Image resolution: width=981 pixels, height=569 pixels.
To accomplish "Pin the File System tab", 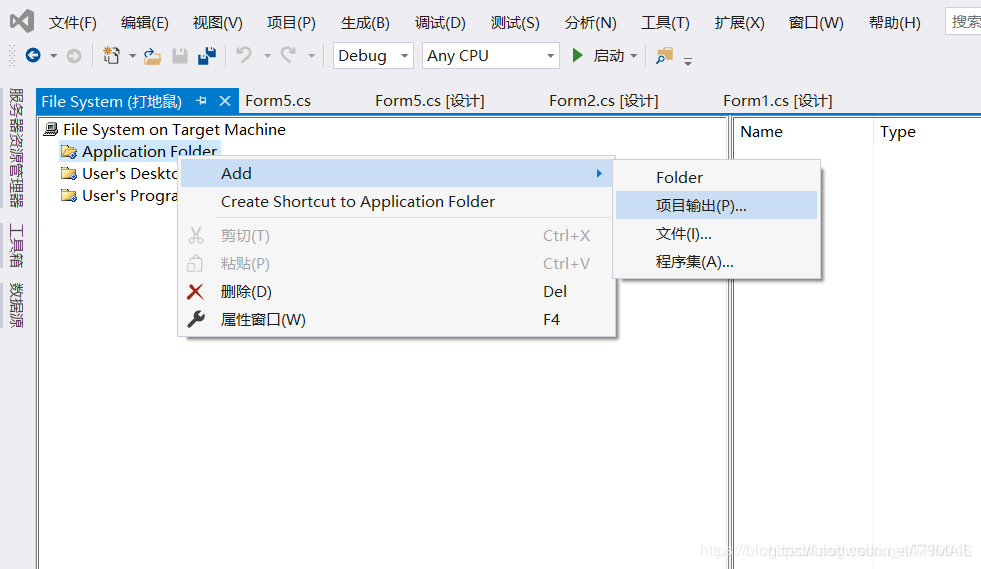I will pos(201,101).
